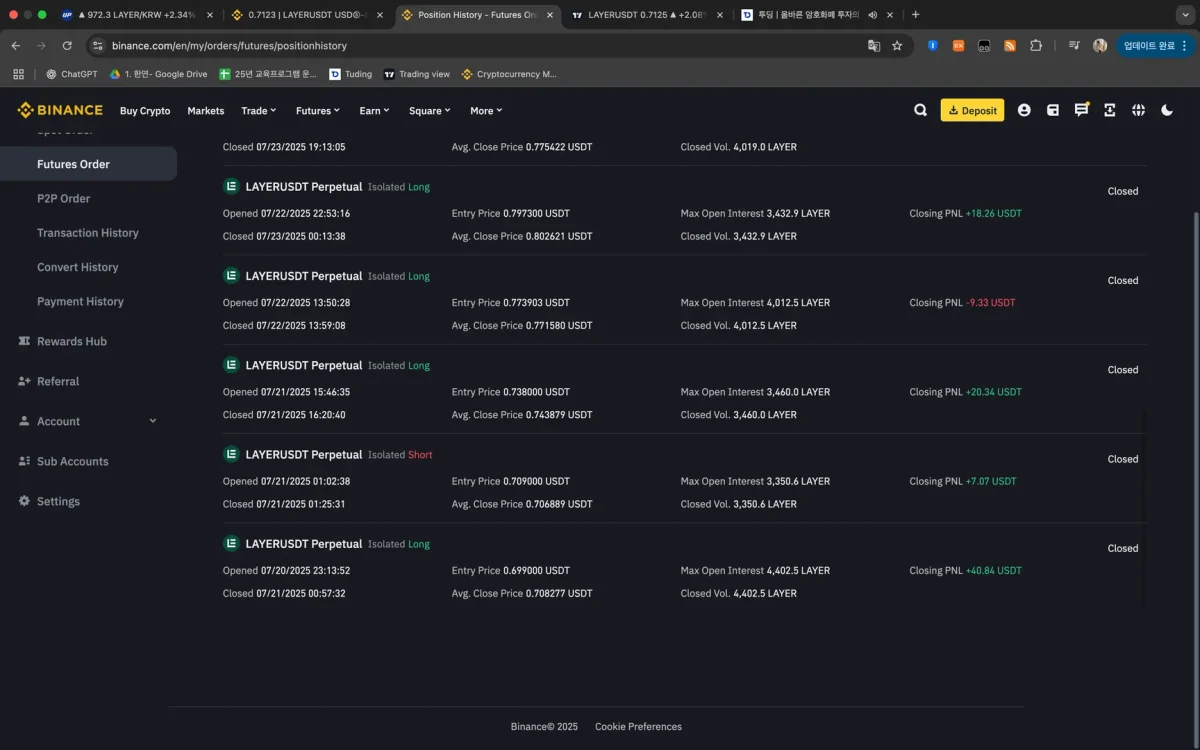The height and width of the screenshot is (750, 1200).
Task: Click the blue Chrome update button
Action: pyautogui.click(x=1155, y=45)
